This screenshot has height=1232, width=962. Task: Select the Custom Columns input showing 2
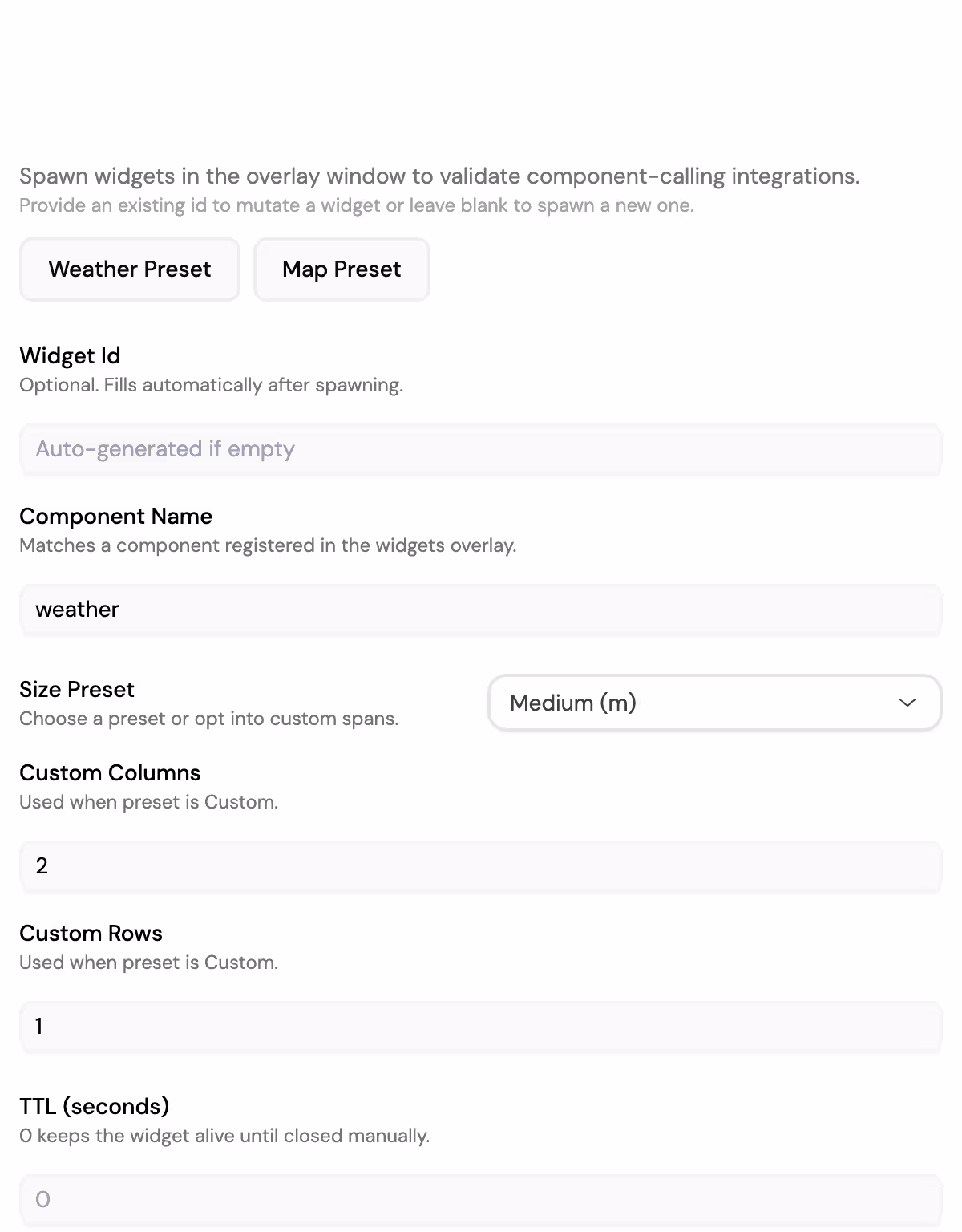[x=481, y=866]
